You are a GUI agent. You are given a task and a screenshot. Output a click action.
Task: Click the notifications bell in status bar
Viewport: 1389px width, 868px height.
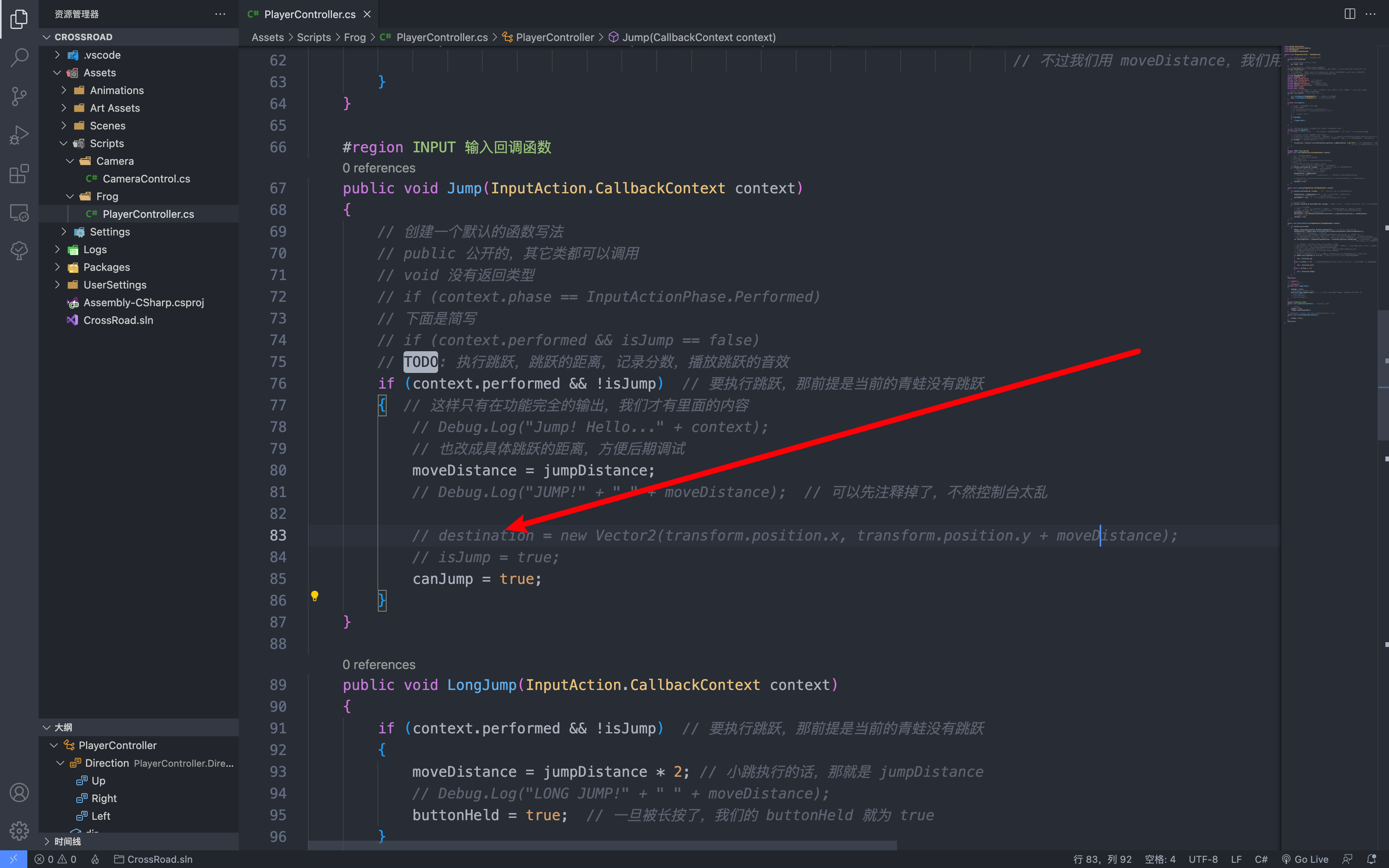pos(1371,860)
